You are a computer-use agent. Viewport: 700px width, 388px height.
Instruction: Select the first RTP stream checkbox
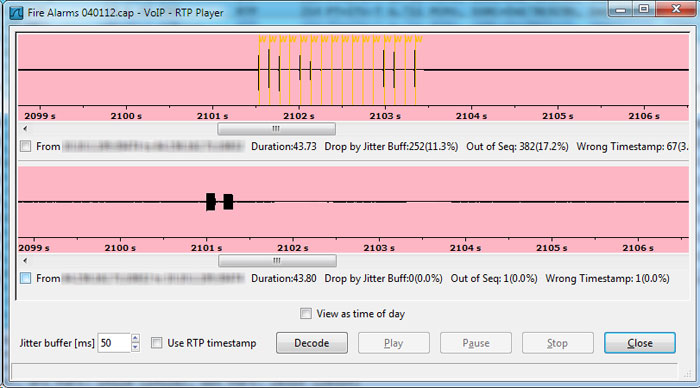click(x=26, y=146)
